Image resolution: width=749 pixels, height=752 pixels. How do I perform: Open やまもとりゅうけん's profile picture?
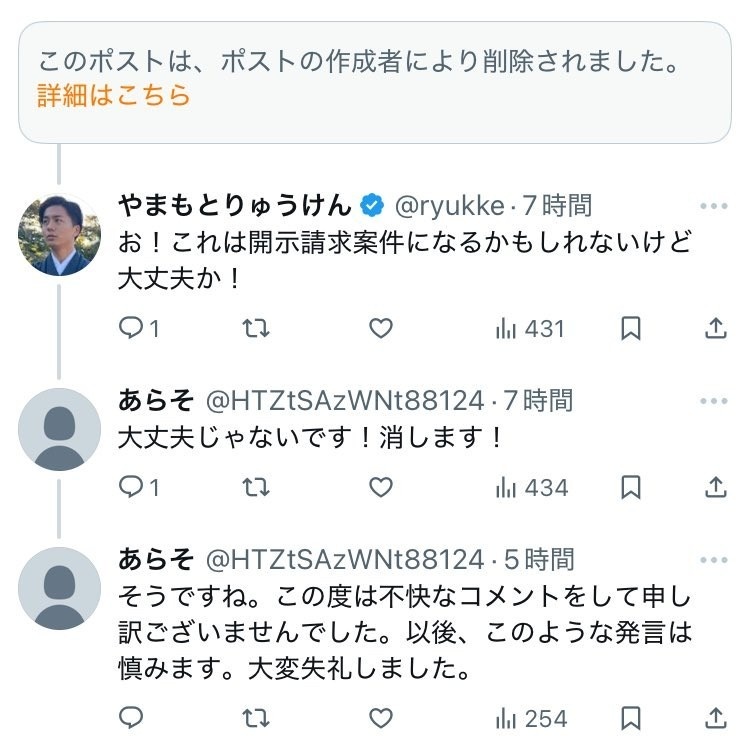pyautogui.click(x=59, y=235)
